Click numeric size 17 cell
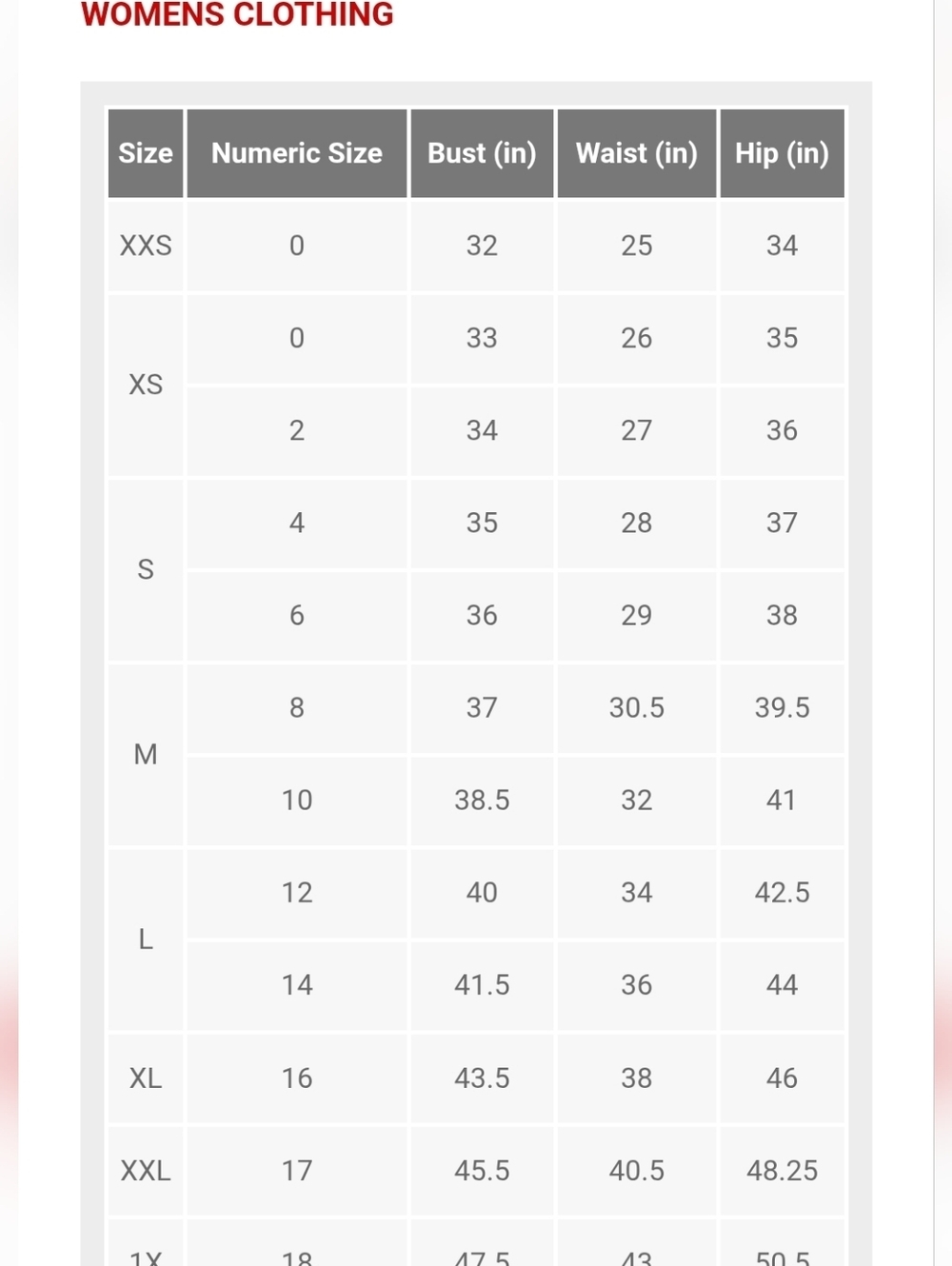The height and width of the screenshot is (1266, 952). click(x=297, y=1170)
